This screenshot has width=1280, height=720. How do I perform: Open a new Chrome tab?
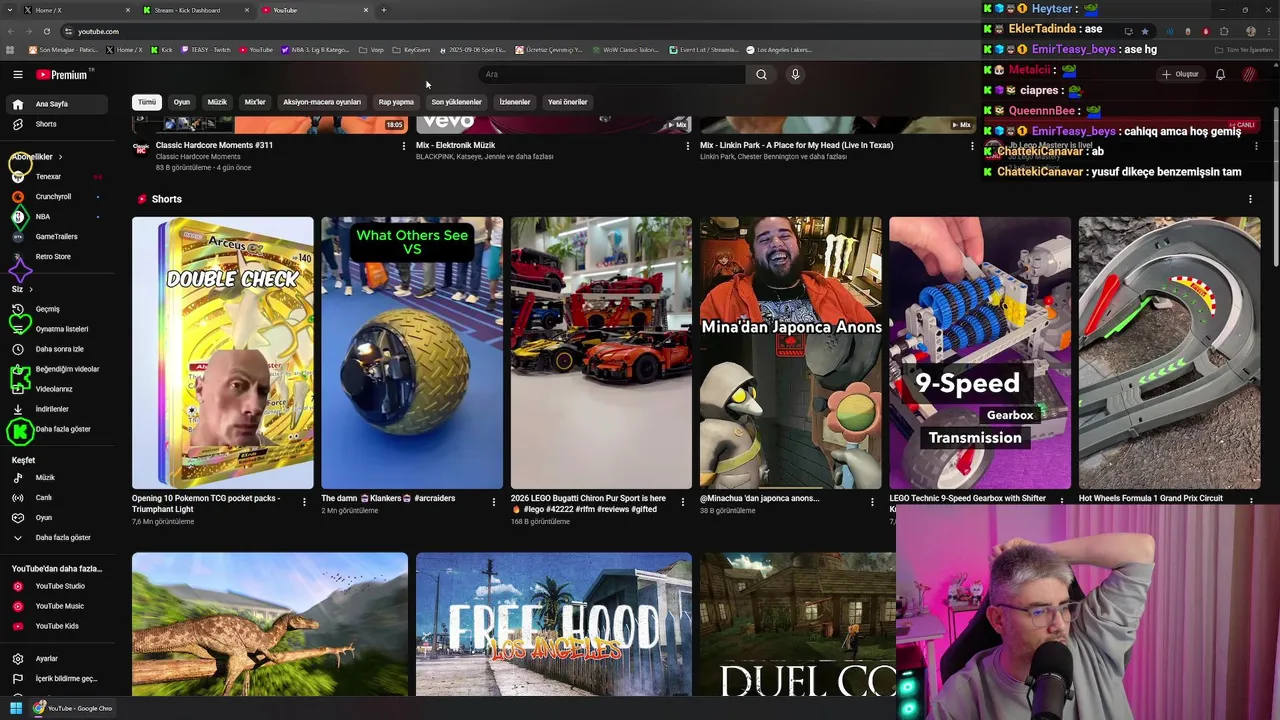pyautogui.click(x=384, y=10)
